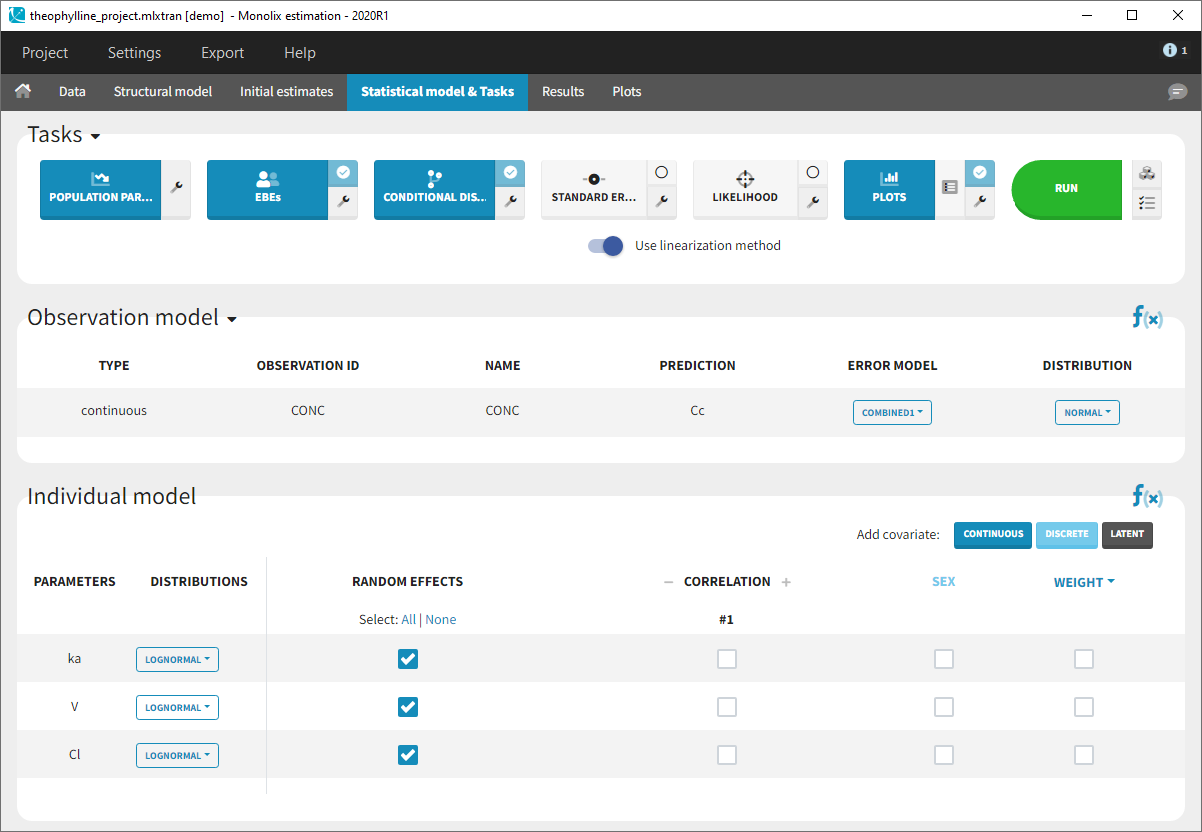
Task: Click the scenario checklist icon beside Run
Action: [x=1147, y=203]
